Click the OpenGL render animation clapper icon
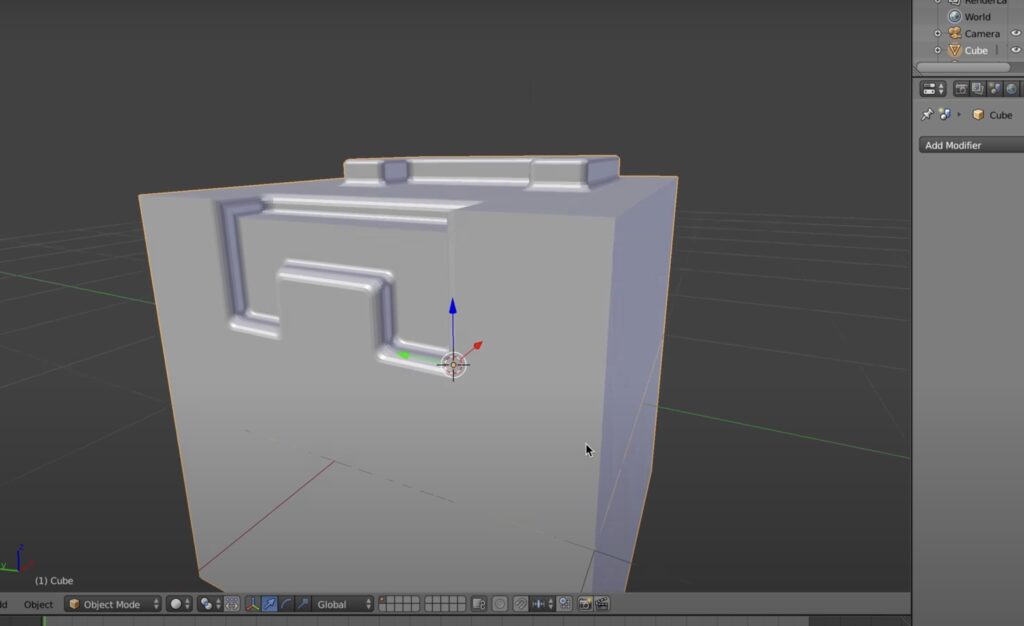 [x=602, y=604]
